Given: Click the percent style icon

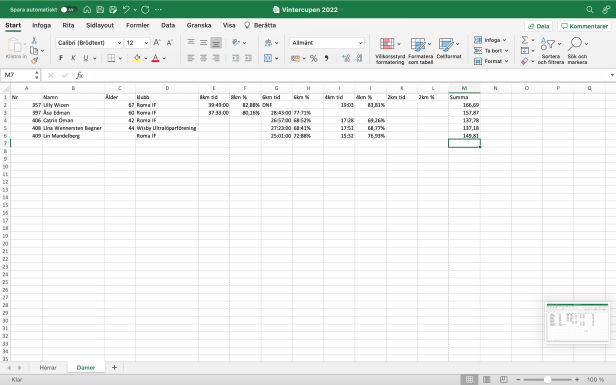Looking at the screenshot, I should [x=314, y=59].
